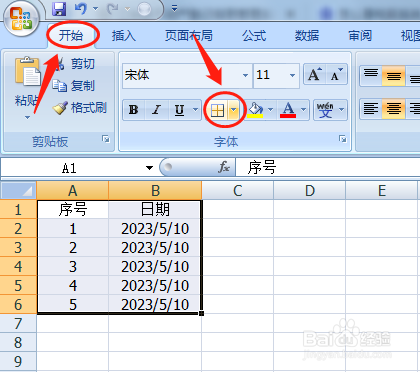Align text left
Screen dimensions: 420x372
371,109
